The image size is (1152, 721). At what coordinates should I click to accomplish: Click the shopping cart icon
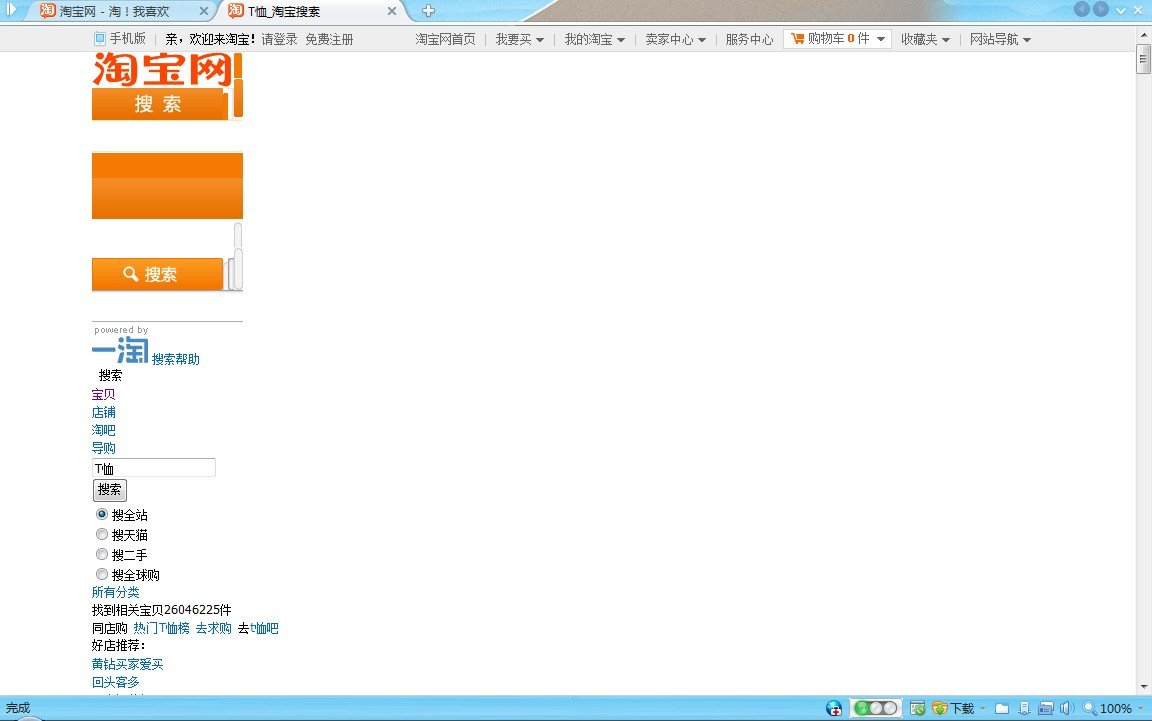[x=797, y=39]
